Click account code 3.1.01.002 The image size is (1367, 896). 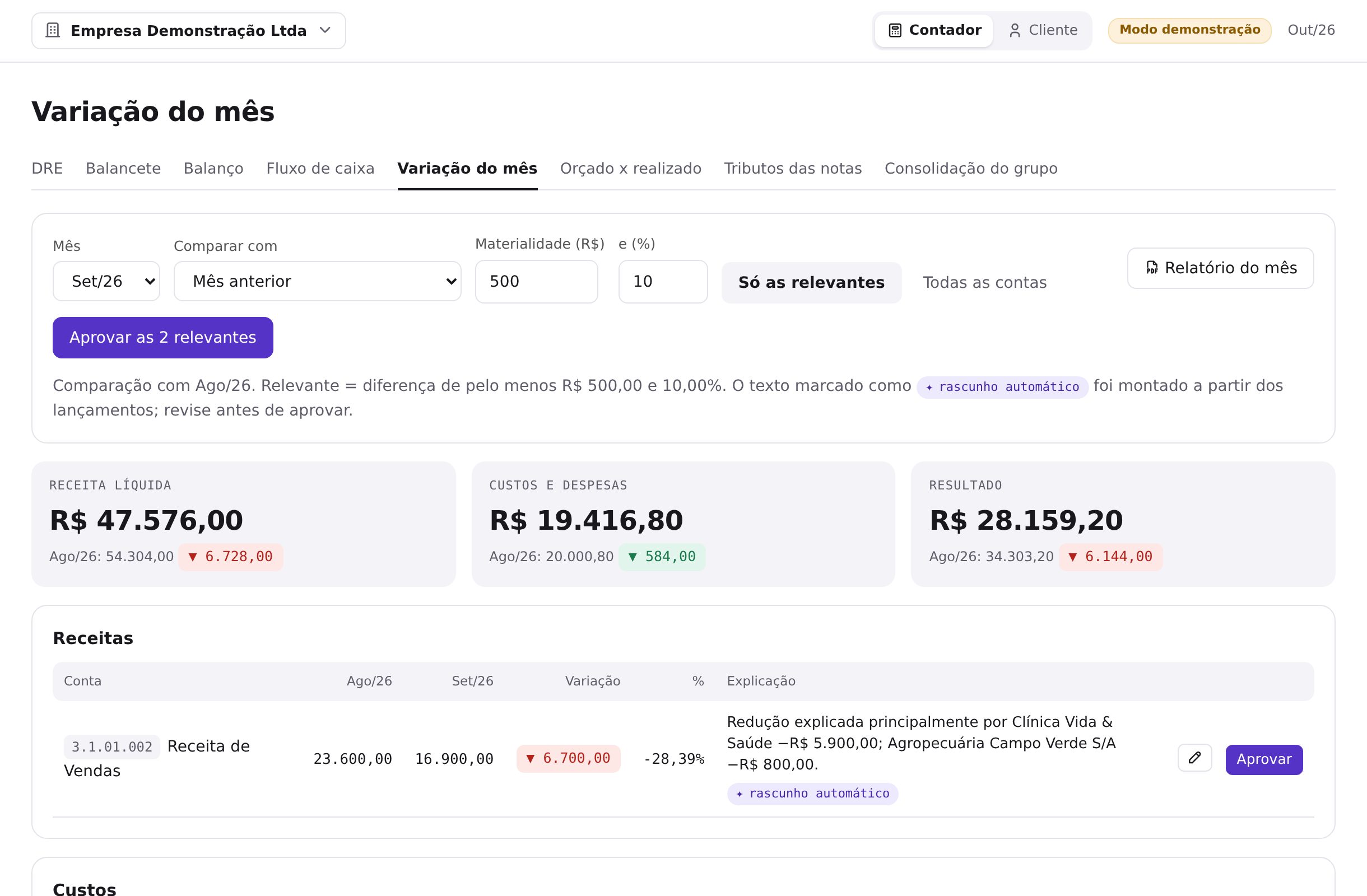tap(112, 747)
